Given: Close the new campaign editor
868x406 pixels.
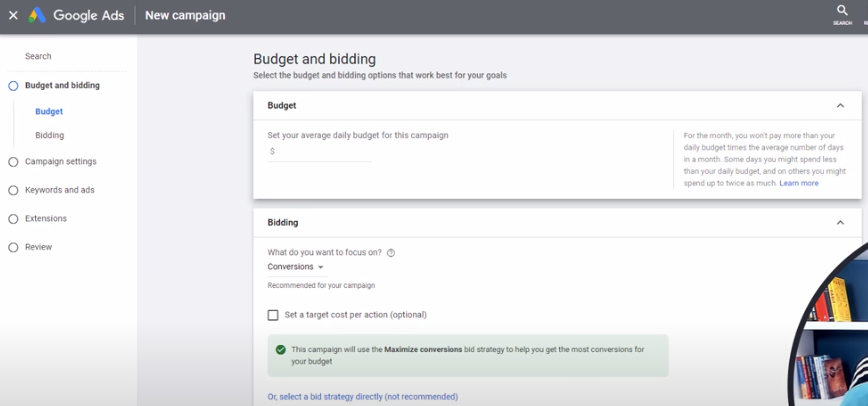Looking at the screenshot, I should click(13, 15).
